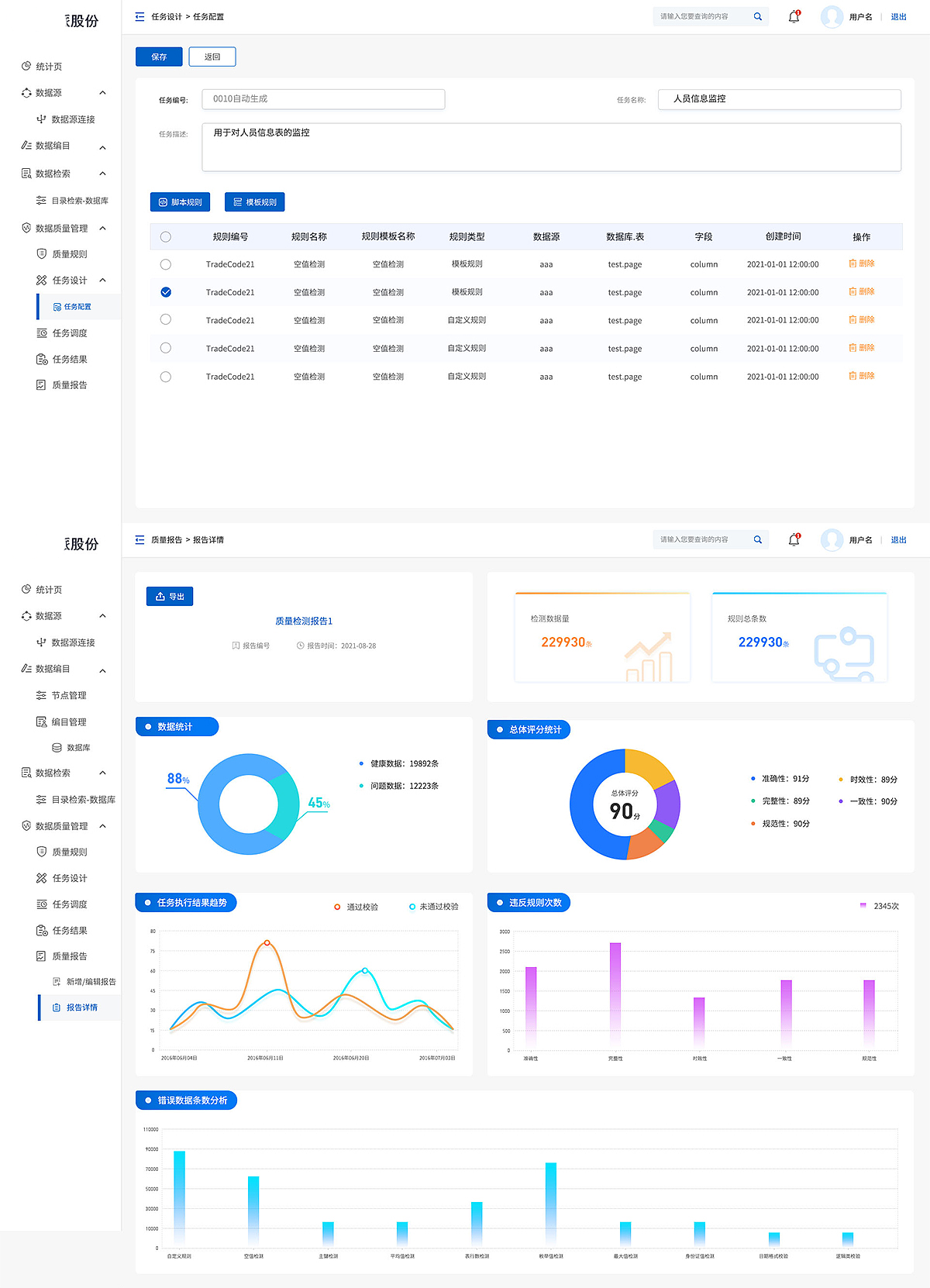The image size is (930, 1288).
Task: Click the 统计页 icon in the upper sidebar
Action: (x=26, y=67)
